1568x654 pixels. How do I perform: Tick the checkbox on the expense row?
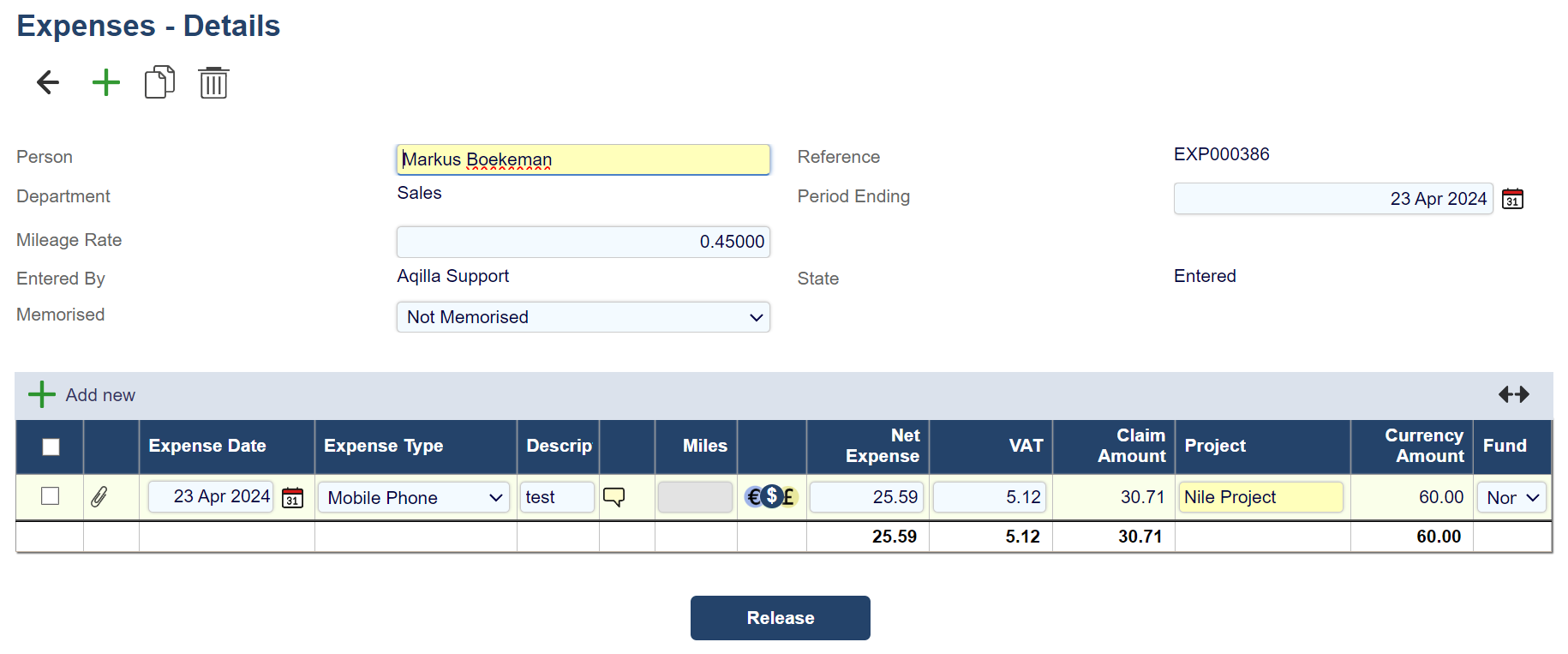click(51, 496)
